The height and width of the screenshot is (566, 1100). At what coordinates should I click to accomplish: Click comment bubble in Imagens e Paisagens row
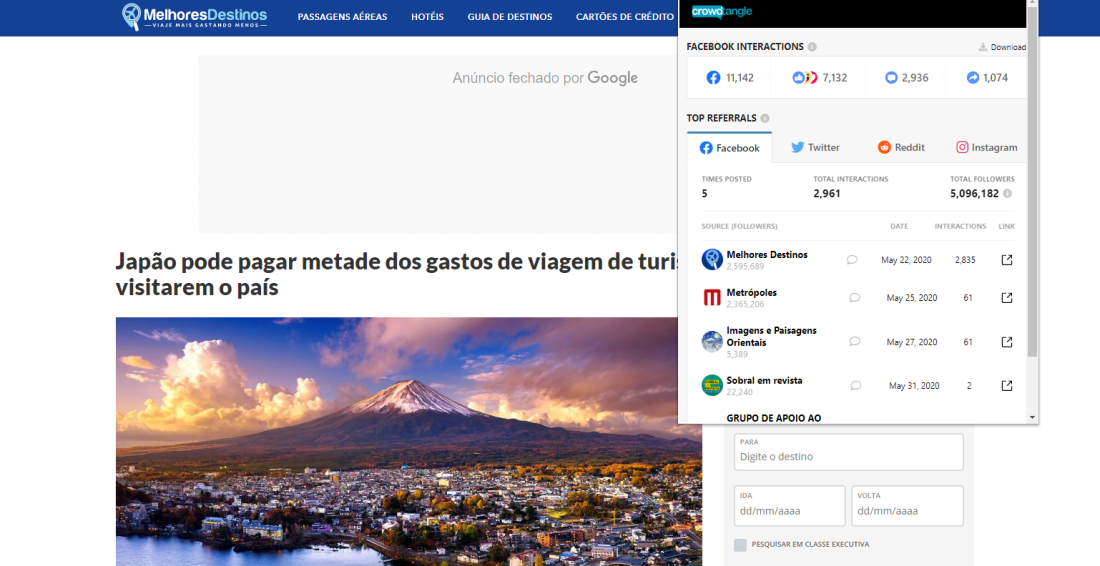coord(854,342)
